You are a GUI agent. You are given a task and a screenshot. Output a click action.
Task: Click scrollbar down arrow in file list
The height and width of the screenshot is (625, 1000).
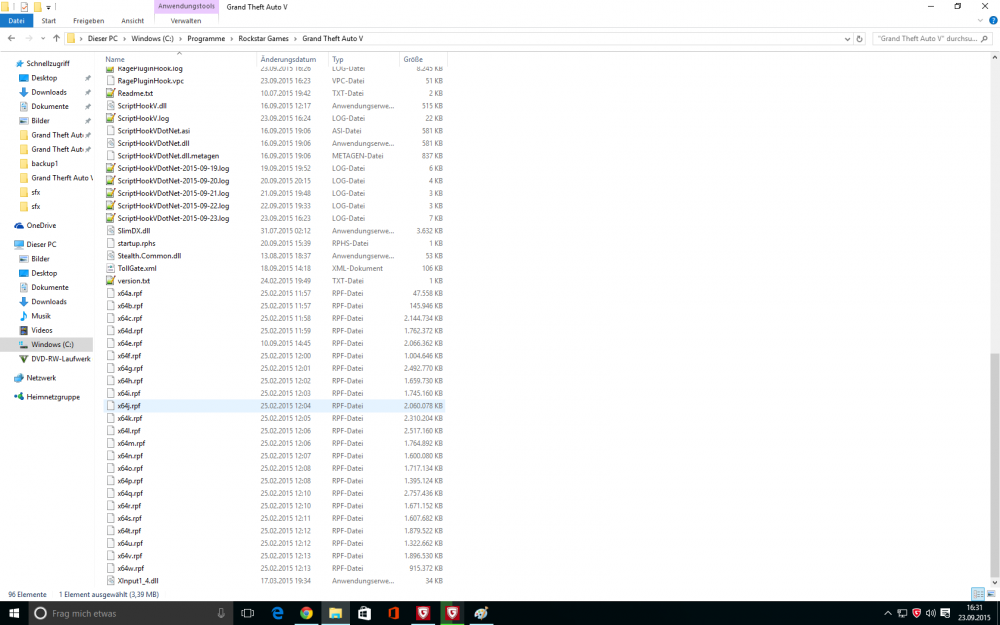(x=994, y=582)
